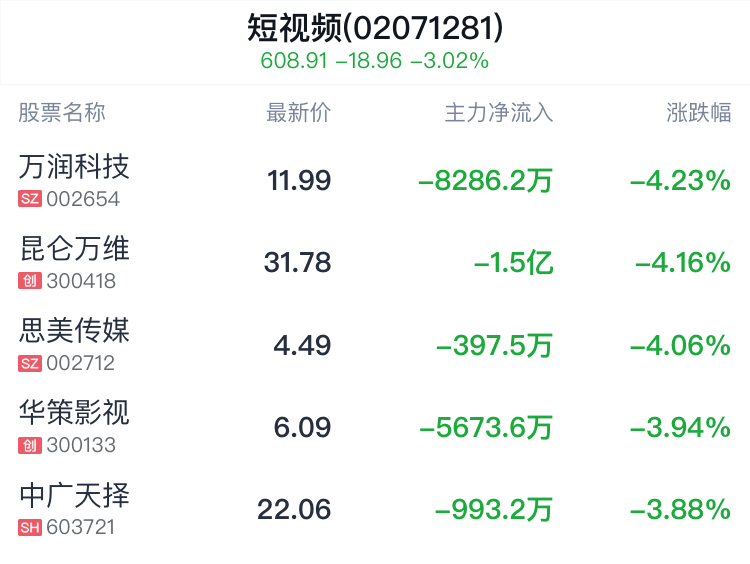Open 昆仑万维 stock details
The width and height of the screenshot is (750, 564).
point(75,248)
